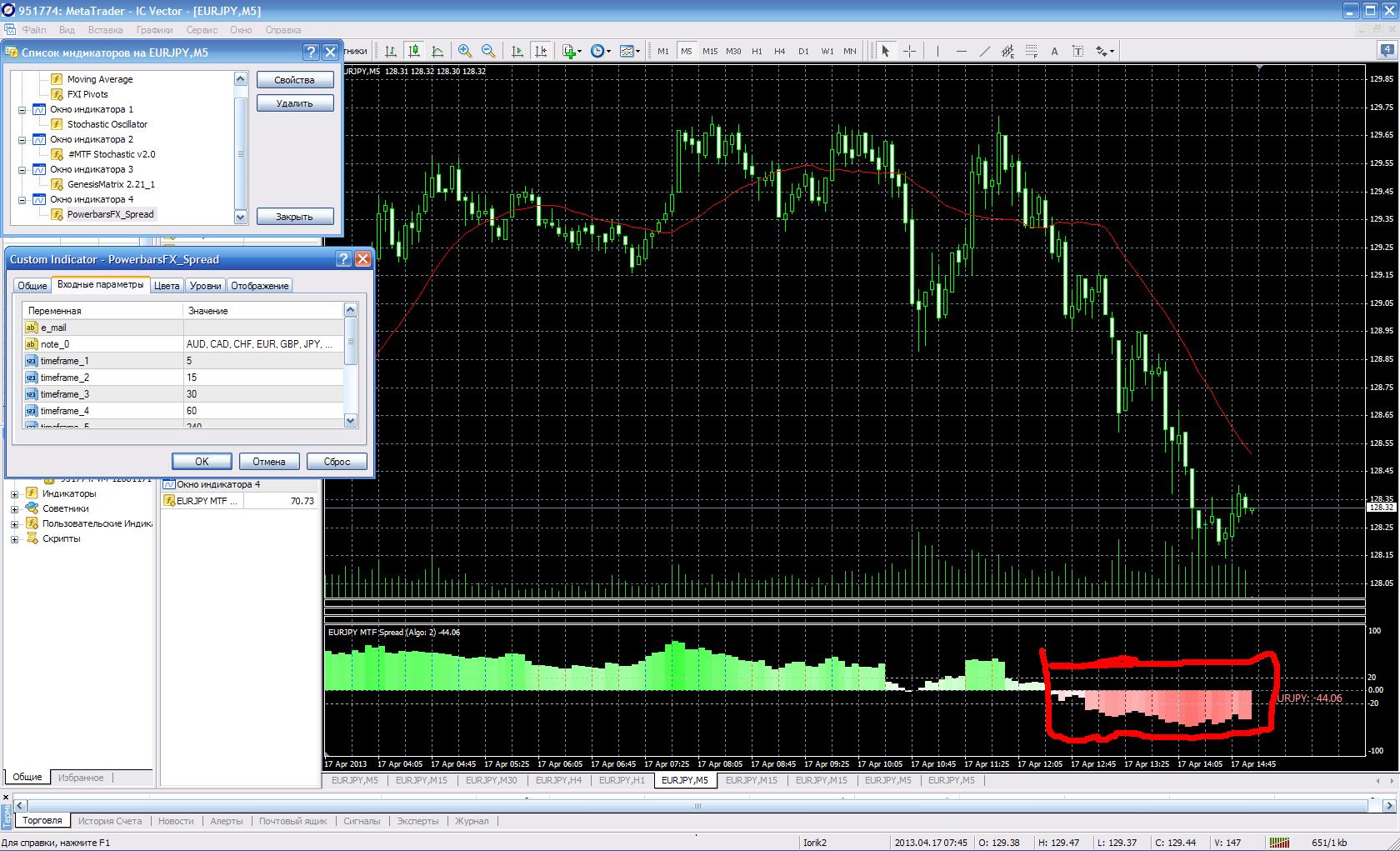
Task: Select the text tool A
Action: click(1054, 51)
